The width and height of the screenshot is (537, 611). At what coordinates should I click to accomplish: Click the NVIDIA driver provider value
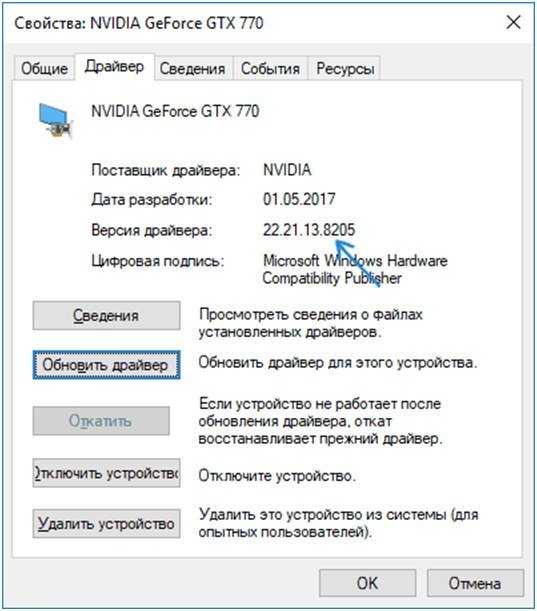[287, 170]
